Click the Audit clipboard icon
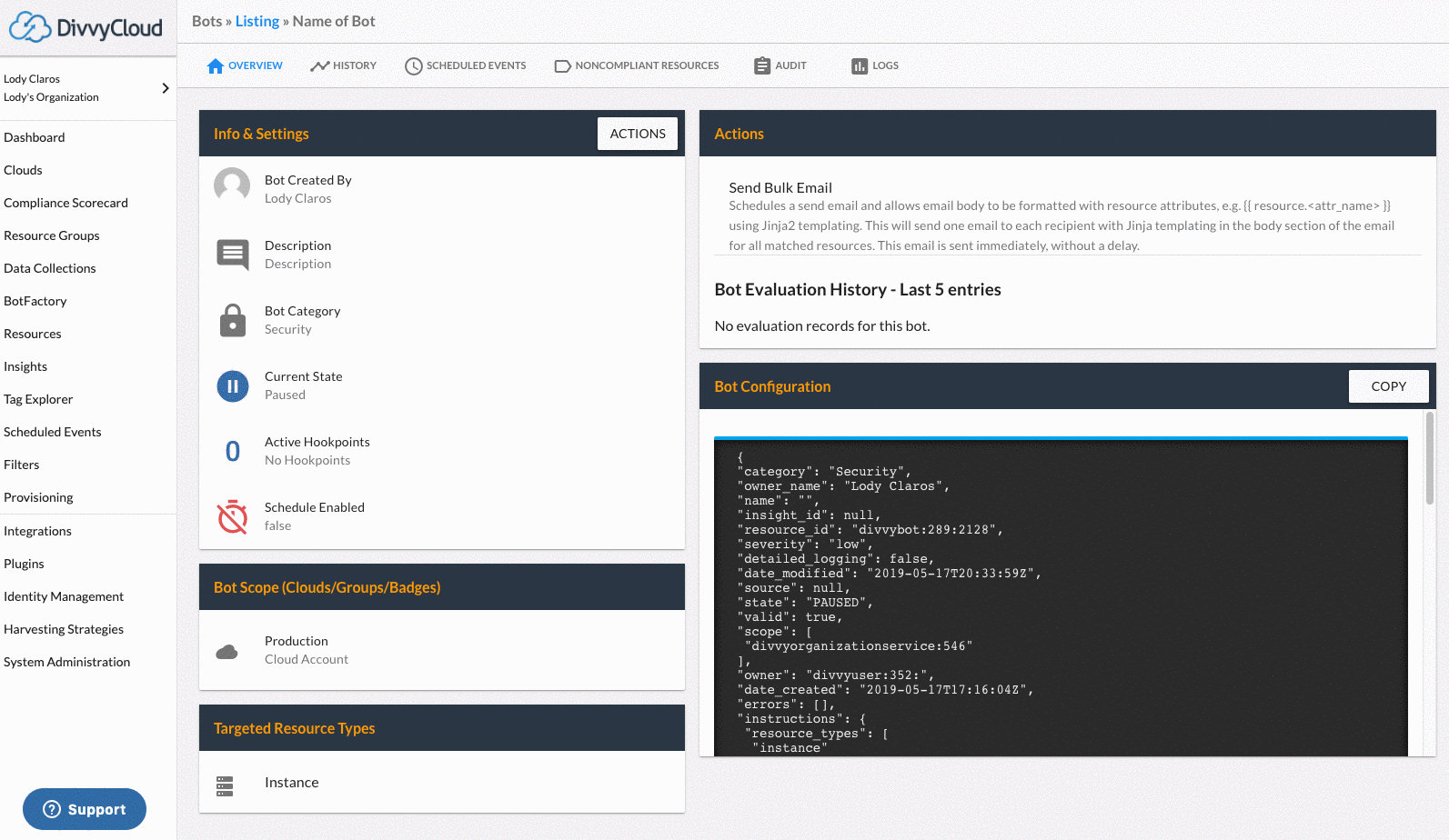Screen dimensions: 1449x840 coord(762,65)
